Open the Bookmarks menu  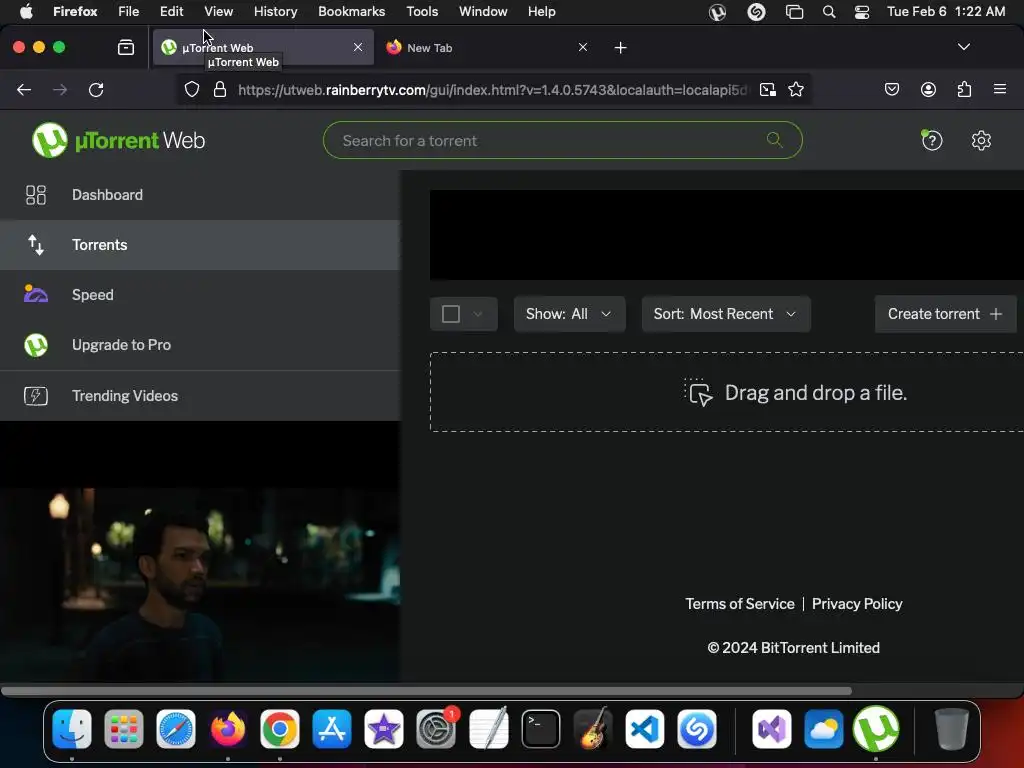tap(351, 12)
